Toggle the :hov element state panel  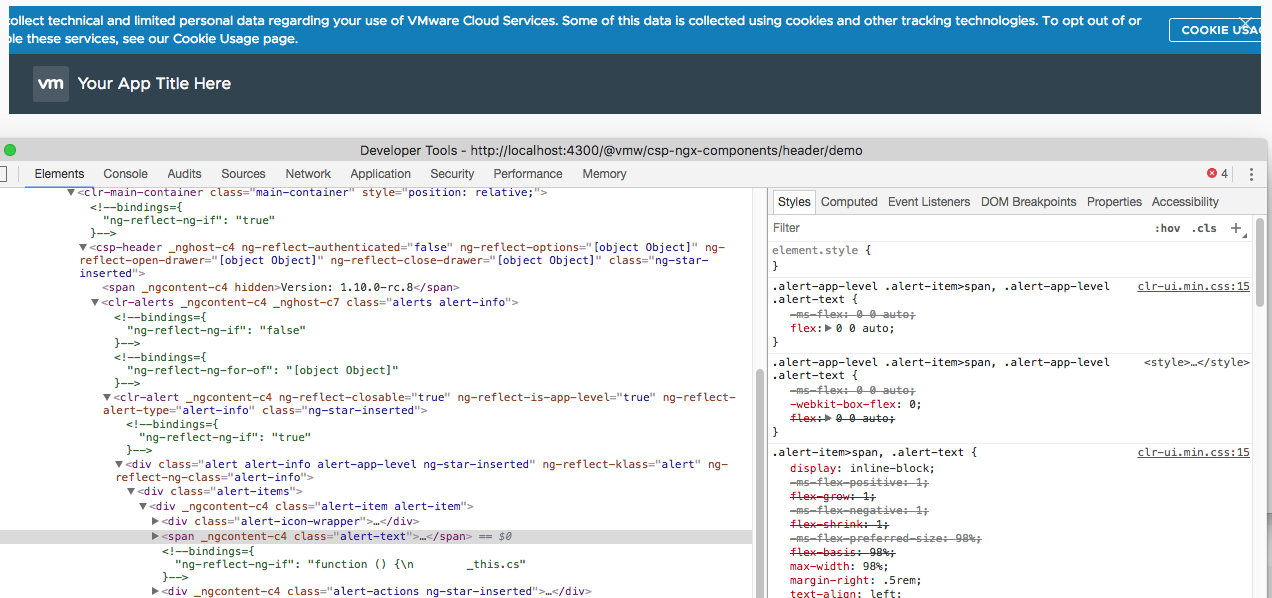tap(1167, 228)
